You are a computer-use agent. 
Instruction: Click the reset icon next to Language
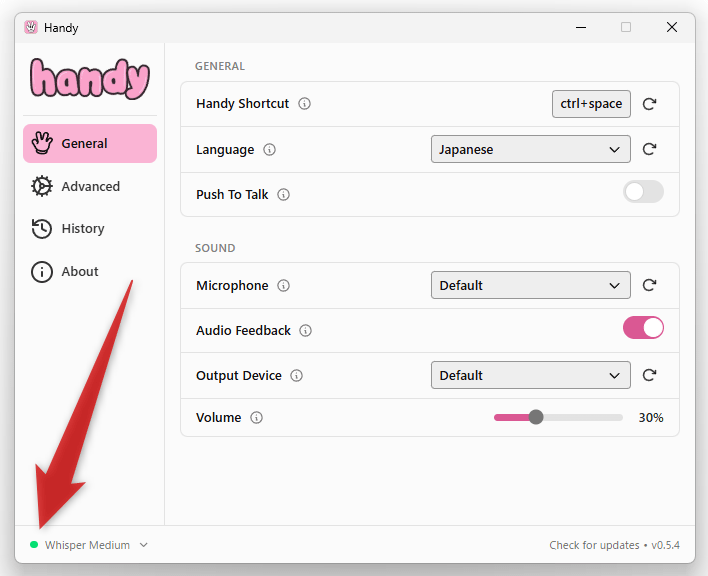[x=649, y=149]
